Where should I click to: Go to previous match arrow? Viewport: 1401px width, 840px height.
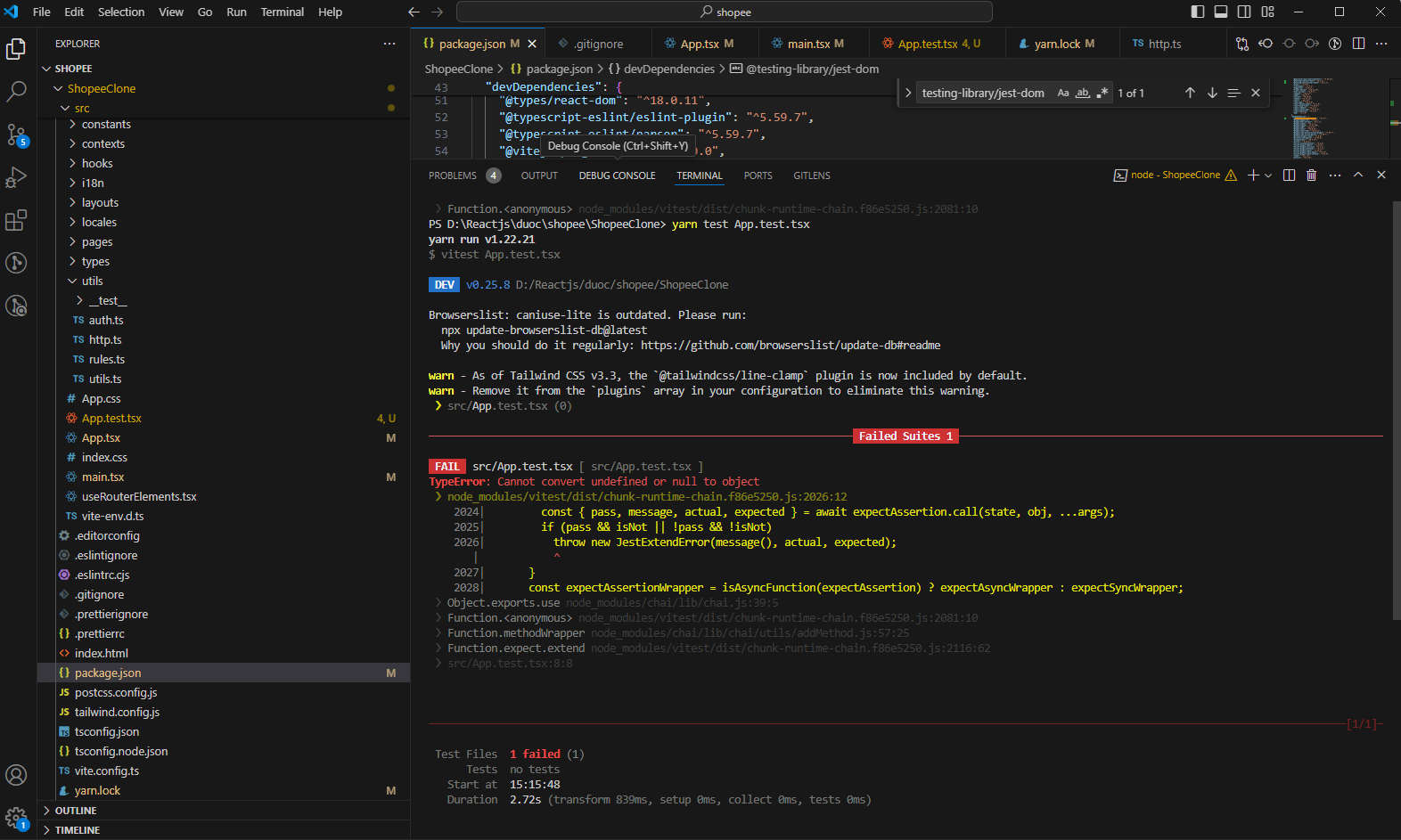click(x=1190, y=93)
